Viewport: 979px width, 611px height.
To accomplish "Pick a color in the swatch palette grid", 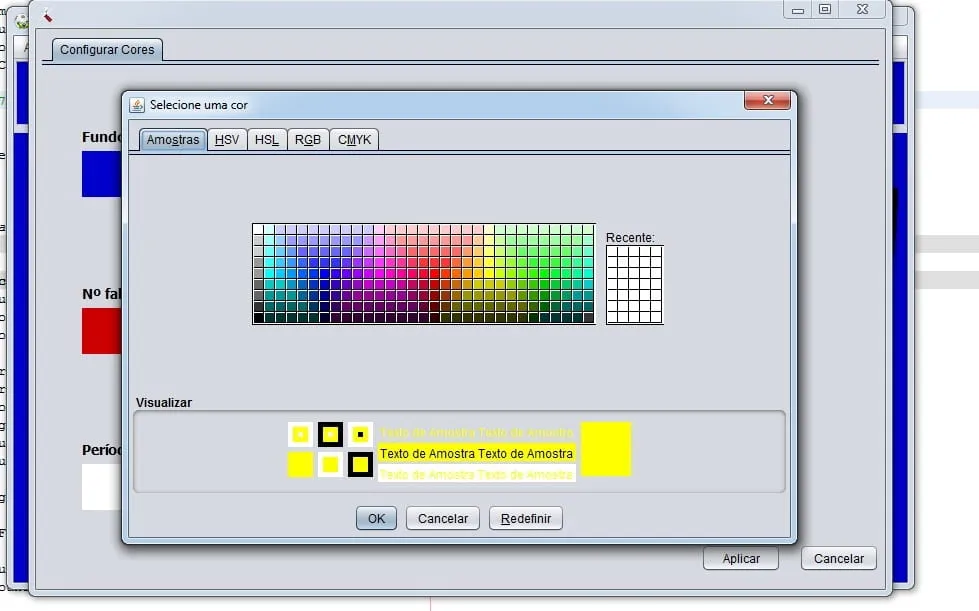I will pyautogui.click(x=423, y=273).
